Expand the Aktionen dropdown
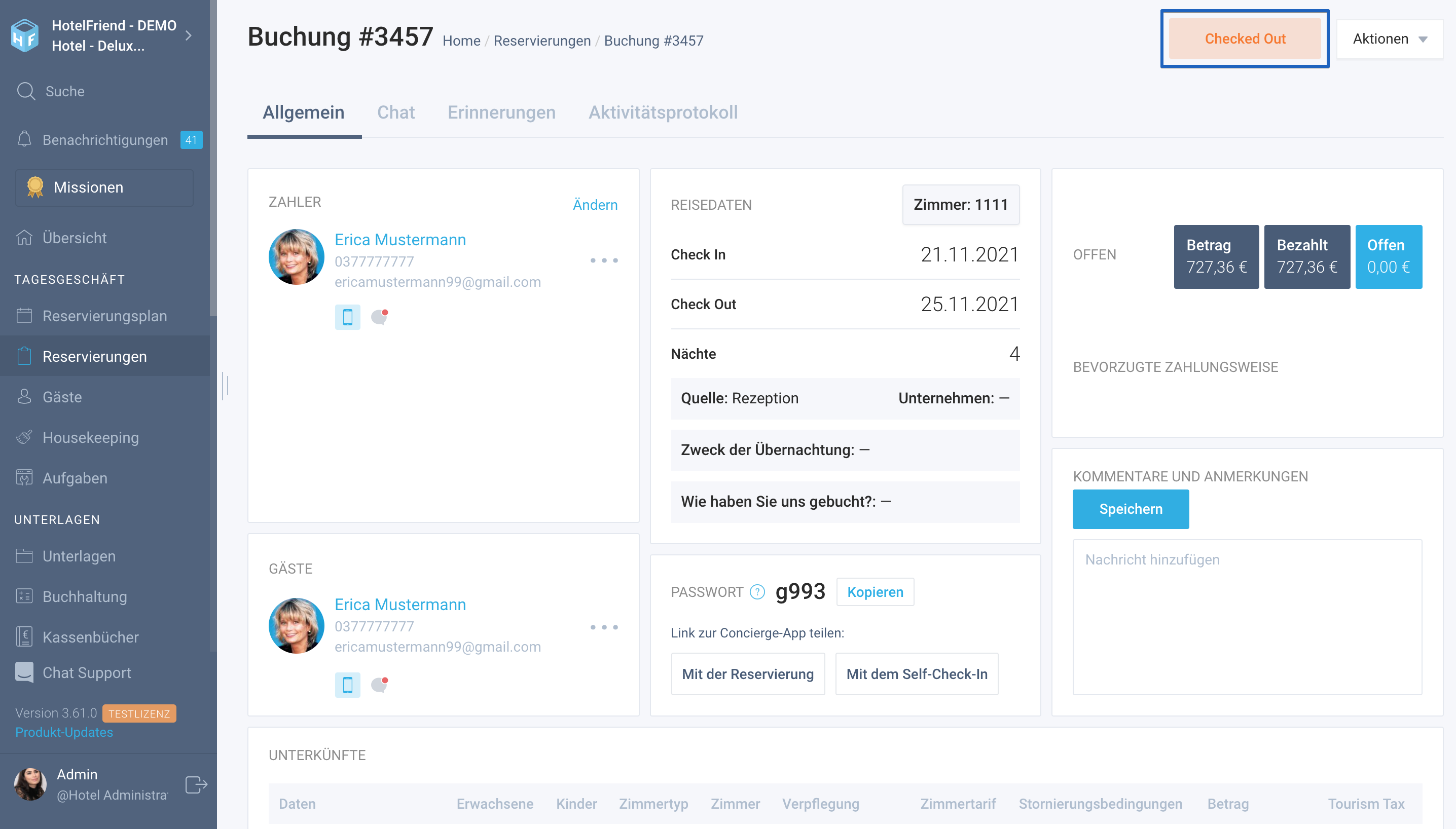 tap(1390, 39)
